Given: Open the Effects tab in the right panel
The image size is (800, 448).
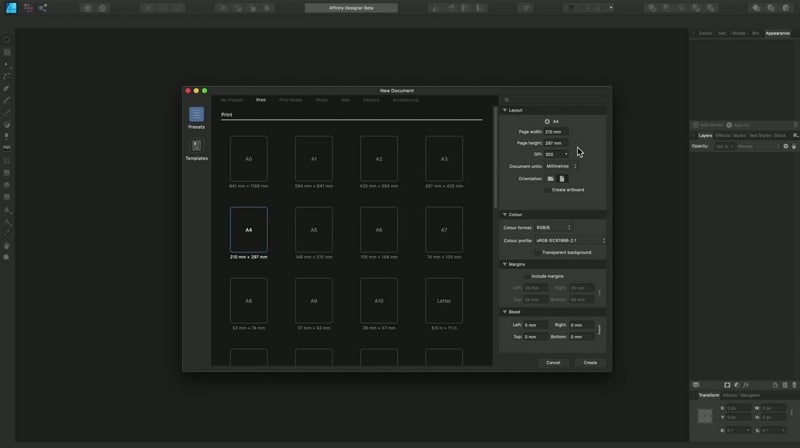Looking at the screenshot, I should click(x=722, y=136).
